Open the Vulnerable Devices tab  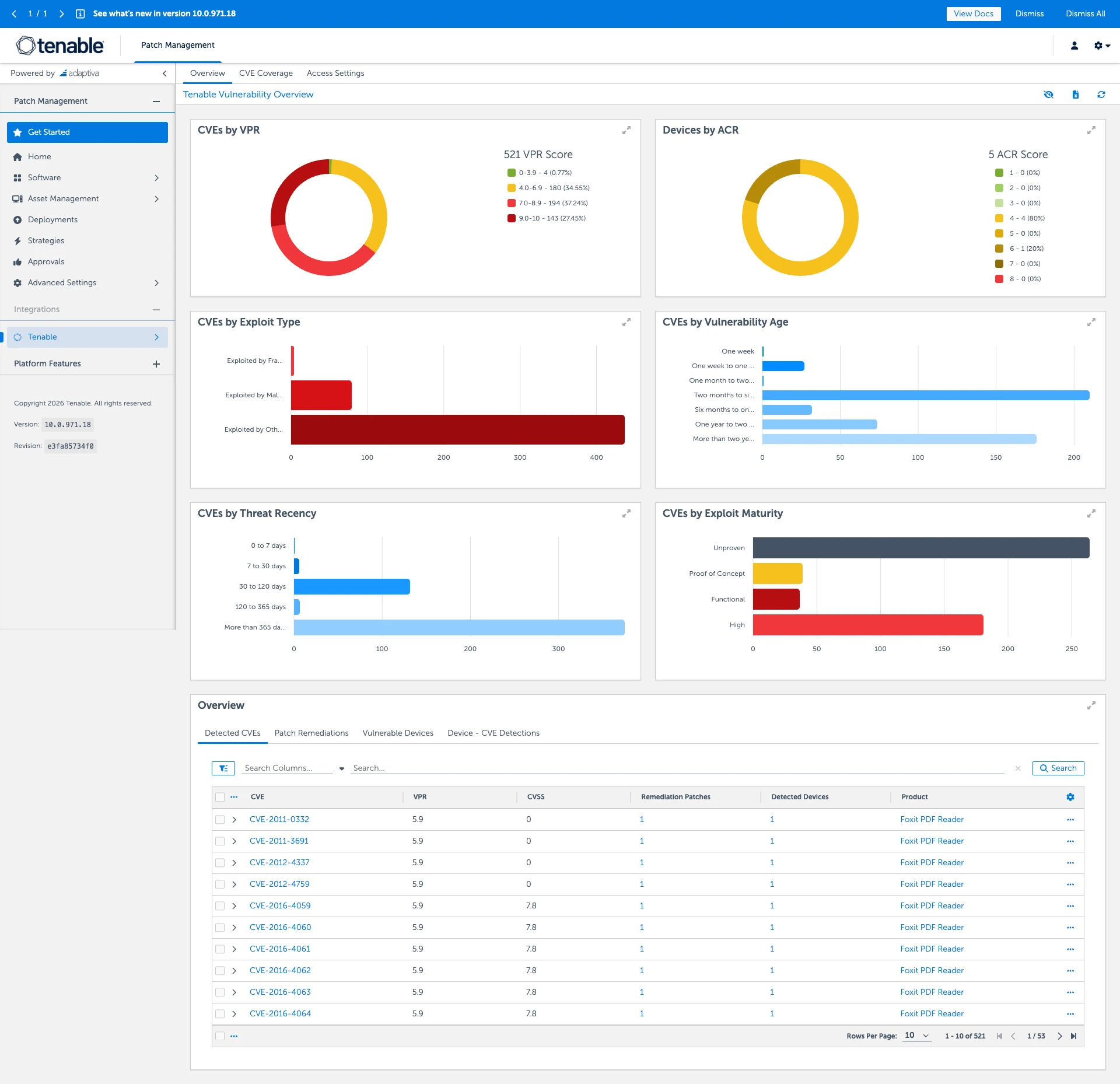tap(398, 733)
